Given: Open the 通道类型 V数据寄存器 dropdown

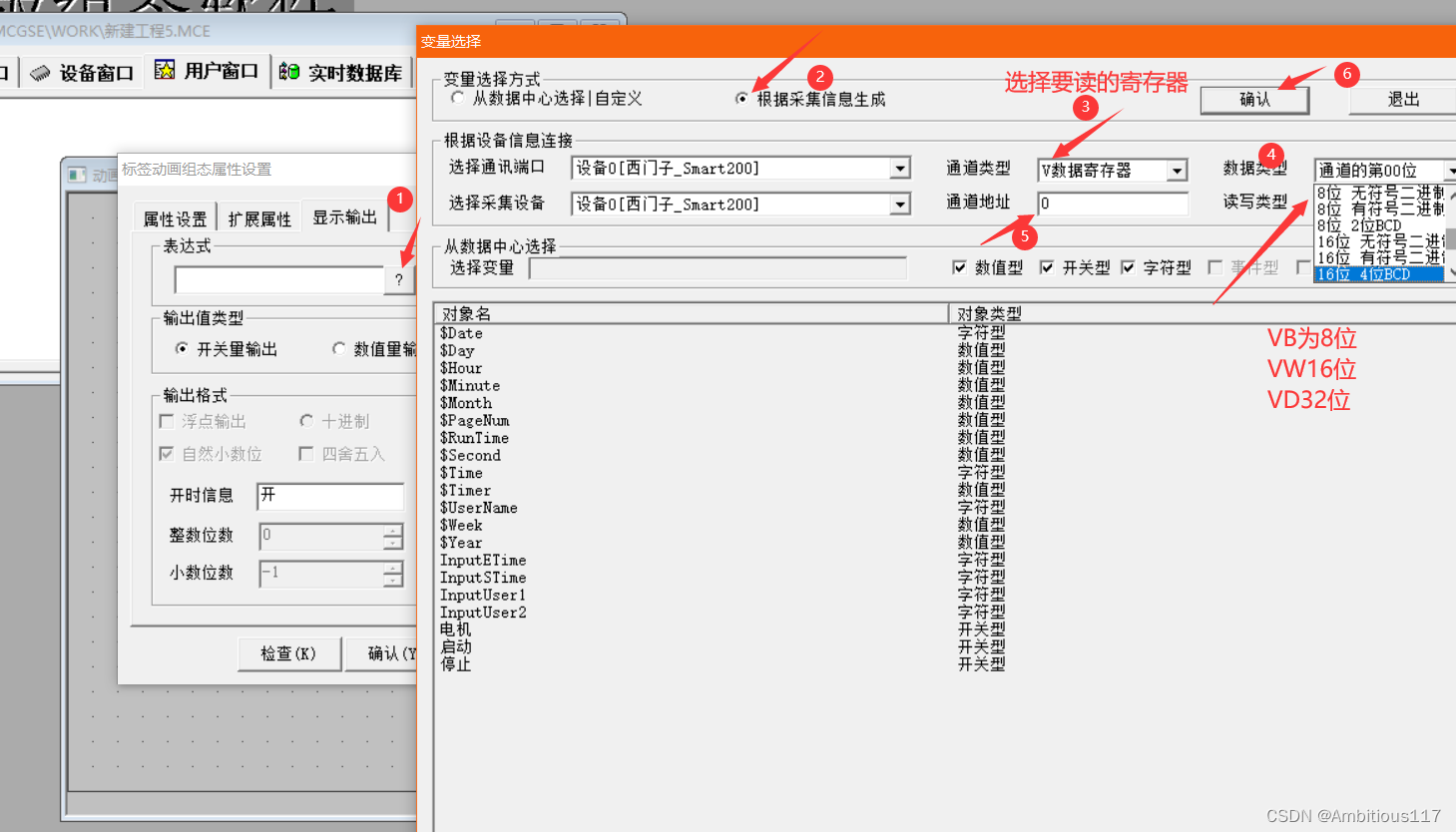Looking at the screenshot, I should (1178, 171).
